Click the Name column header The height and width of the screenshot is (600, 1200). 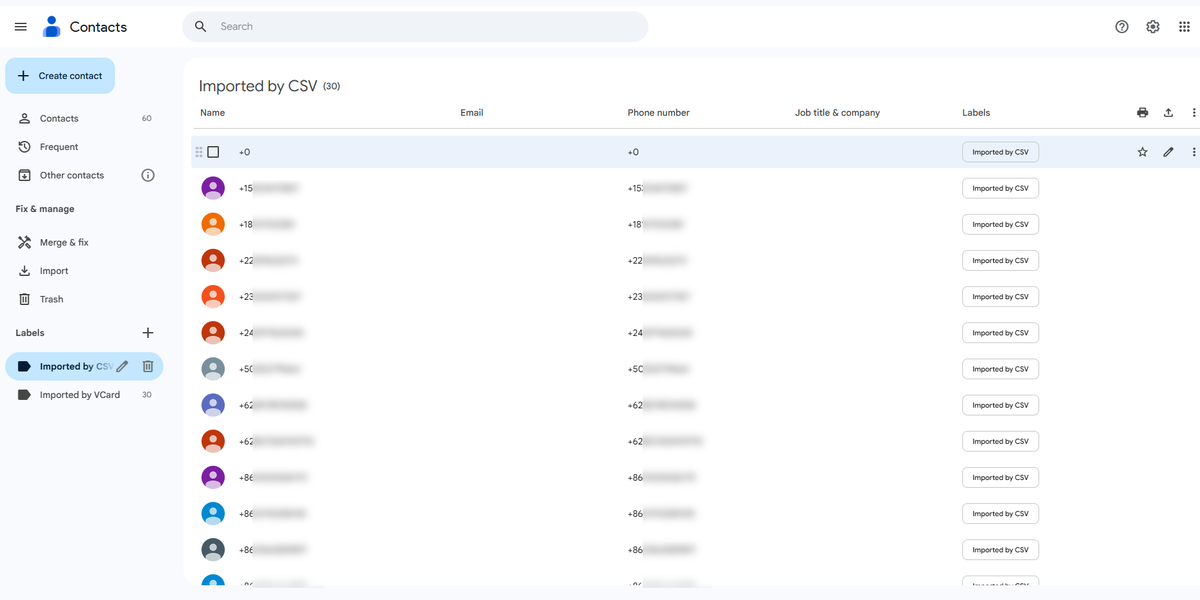[212, 113]
